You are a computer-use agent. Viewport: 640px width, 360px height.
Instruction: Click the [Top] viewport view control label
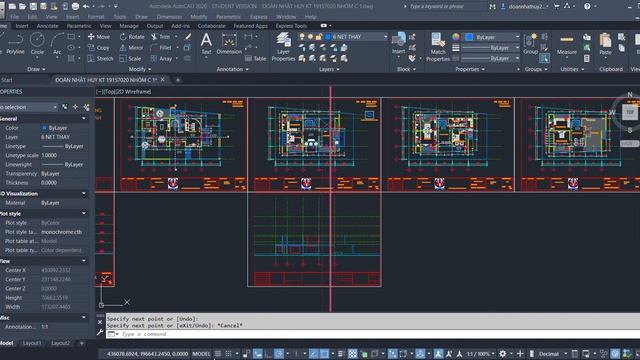pyautogui.click(x=108, y=92)
